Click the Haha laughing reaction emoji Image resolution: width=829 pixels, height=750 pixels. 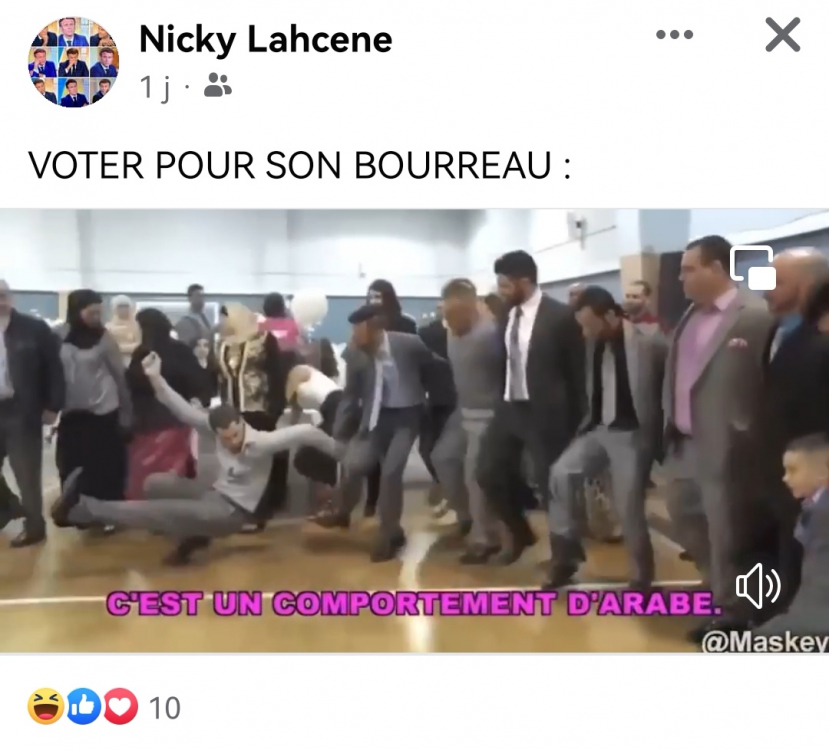45,707
